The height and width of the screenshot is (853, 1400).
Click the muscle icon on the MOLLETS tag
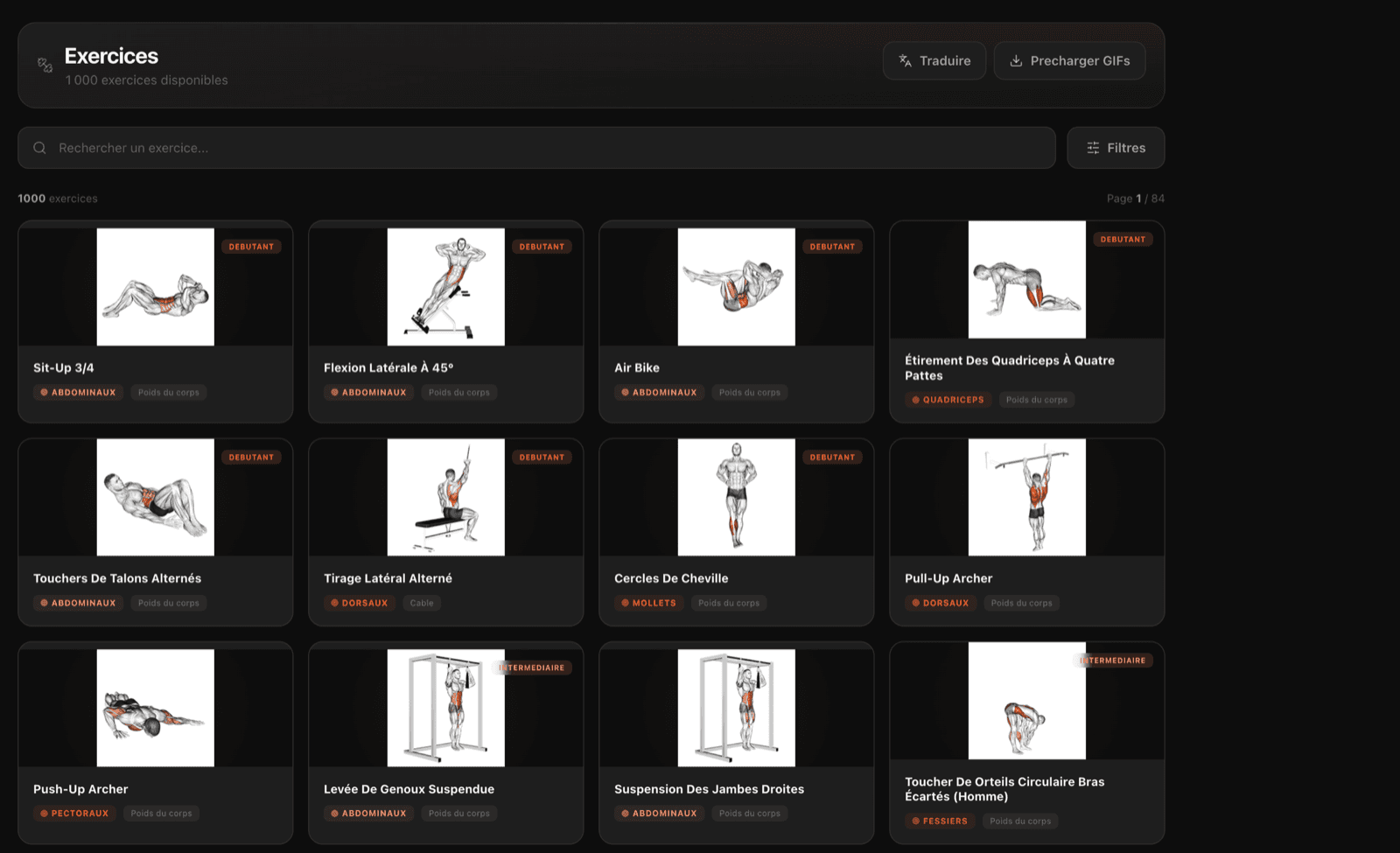(626, 603)
